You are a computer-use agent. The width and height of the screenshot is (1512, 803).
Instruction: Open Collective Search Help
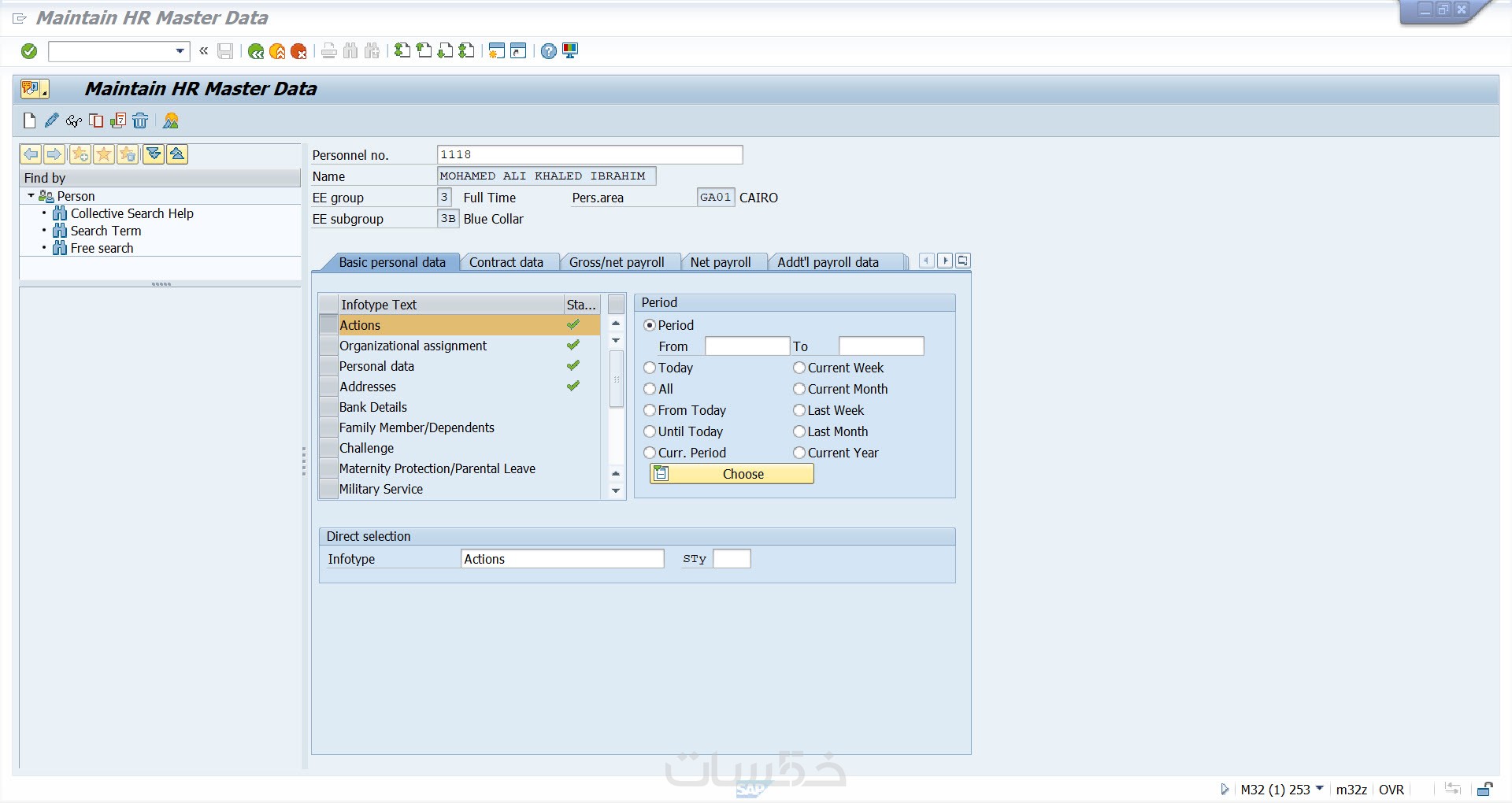(x=132, y=213)
